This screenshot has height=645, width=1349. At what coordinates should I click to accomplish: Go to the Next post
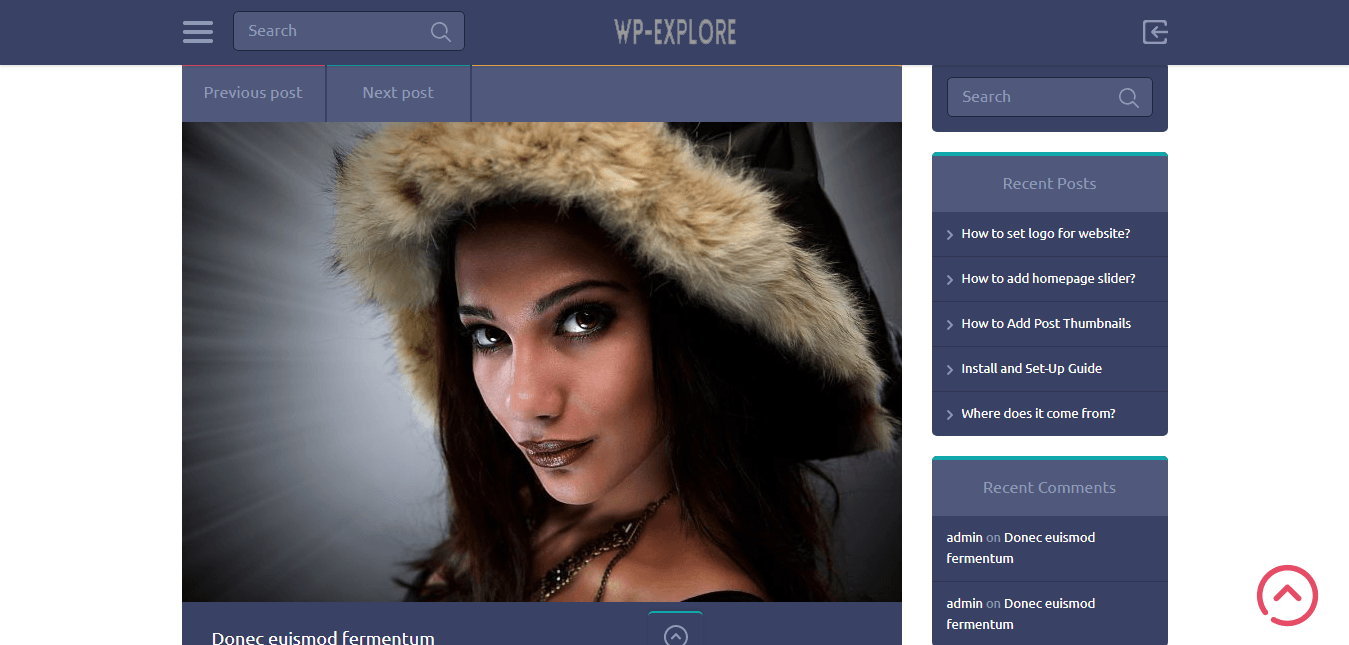(398, 93)
